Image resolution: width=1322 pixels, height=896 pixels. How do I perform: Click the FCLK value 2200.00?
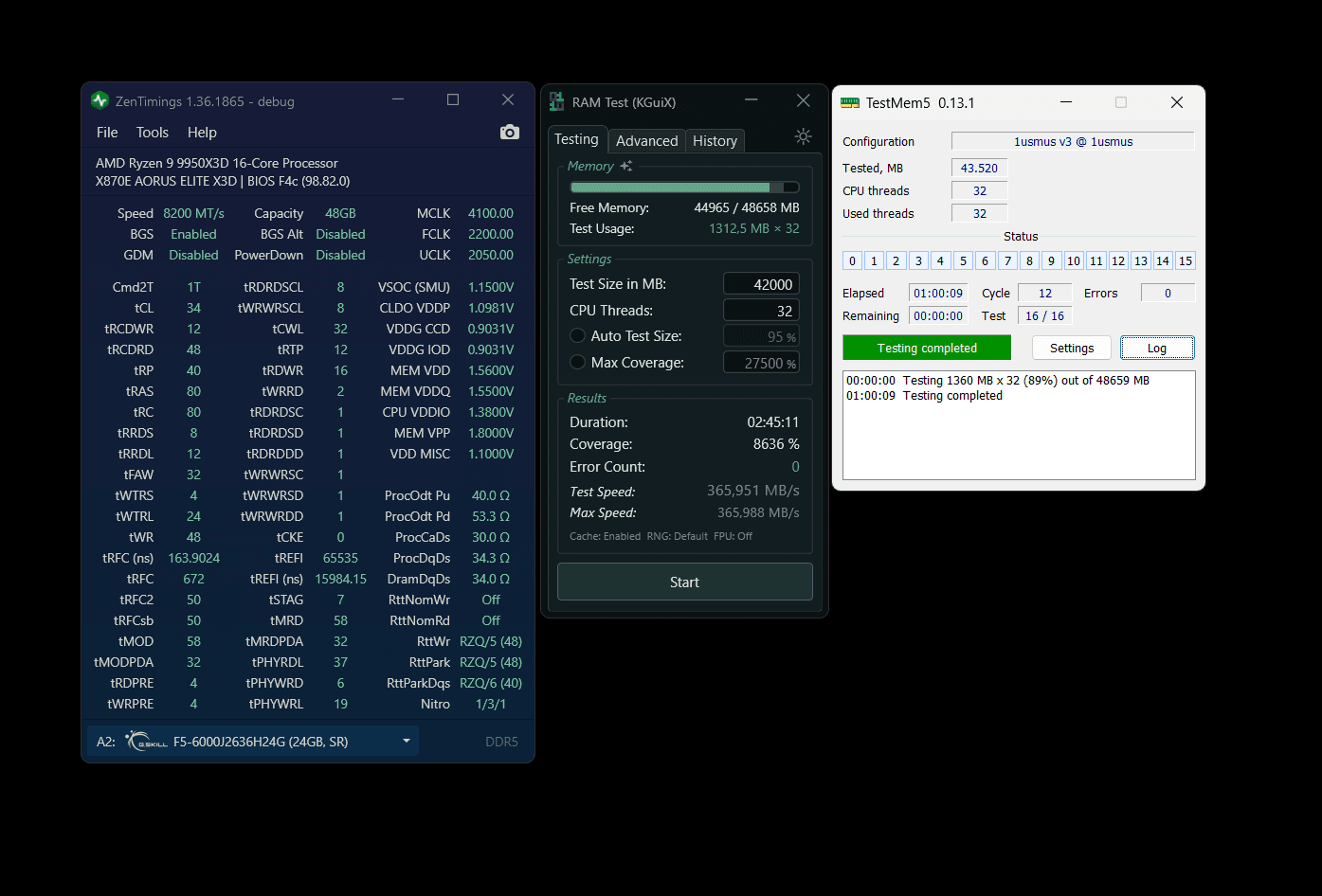491,234
